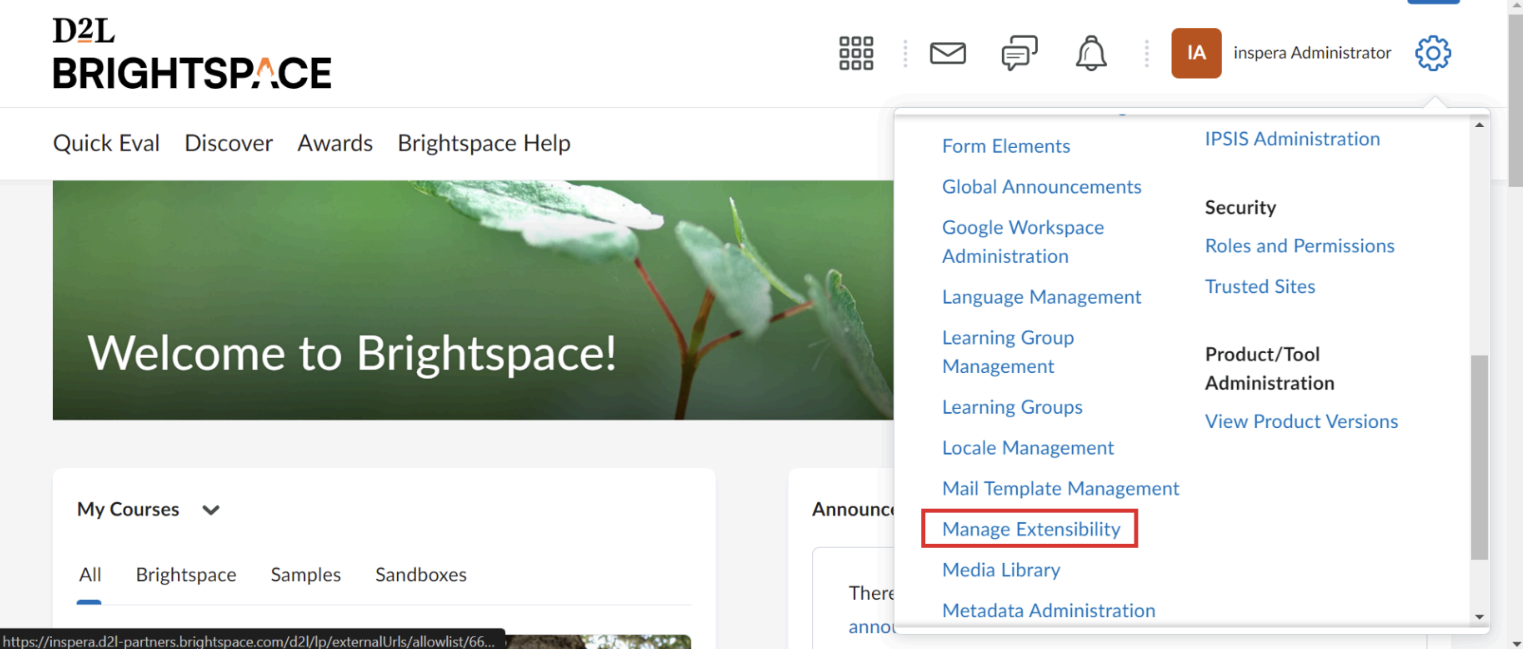Open Trusted Sites link
Screen dimensions: 1523x649
point(1260,287)
